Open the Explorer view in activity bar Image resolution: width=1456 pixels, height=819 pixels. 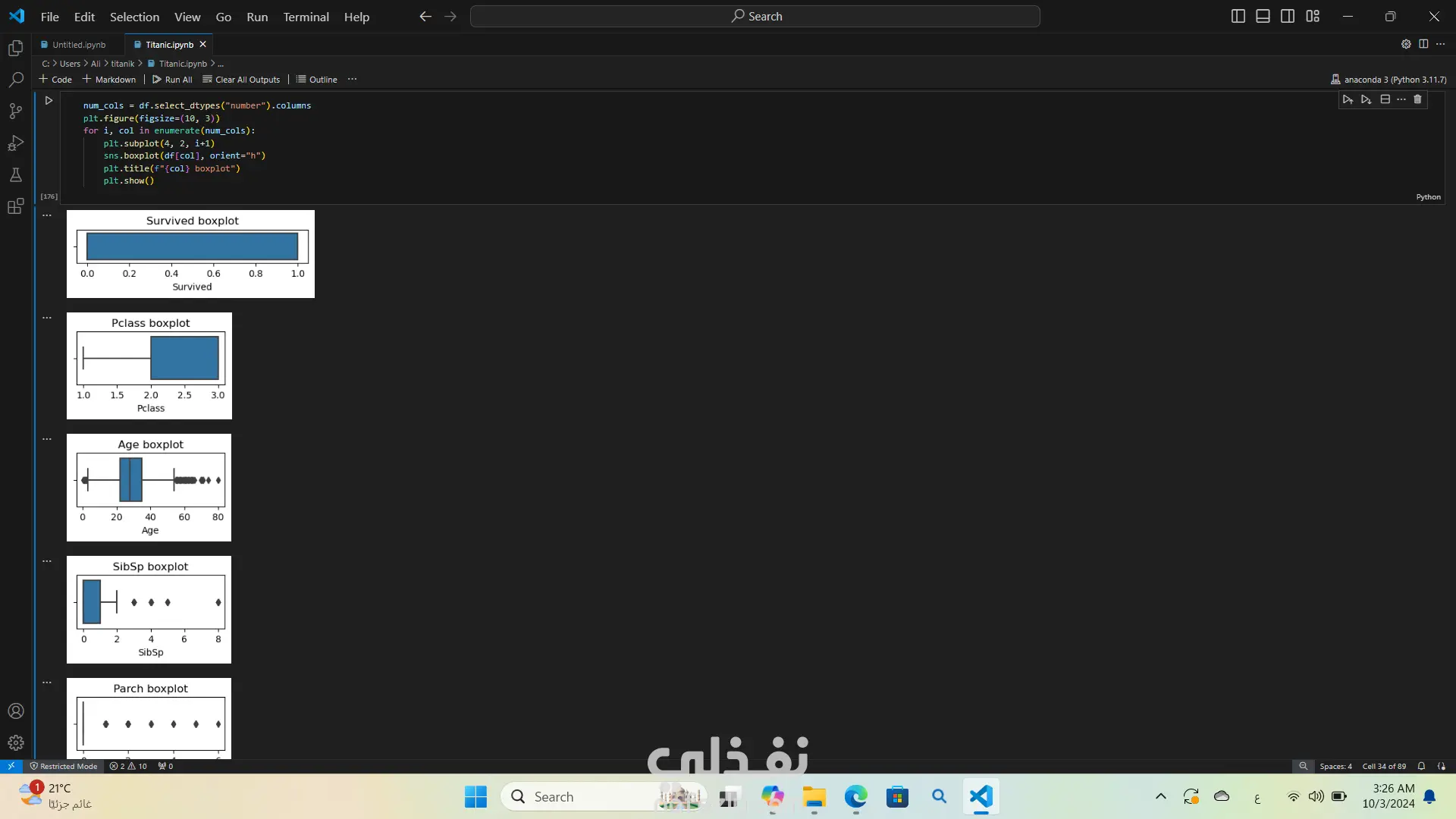click(16, 49)
